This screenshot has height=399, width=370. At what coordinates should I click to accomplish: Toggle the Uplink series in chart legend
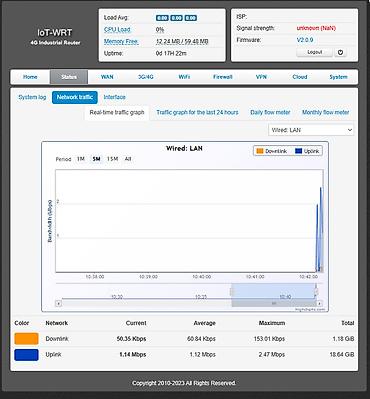[307, 151]
